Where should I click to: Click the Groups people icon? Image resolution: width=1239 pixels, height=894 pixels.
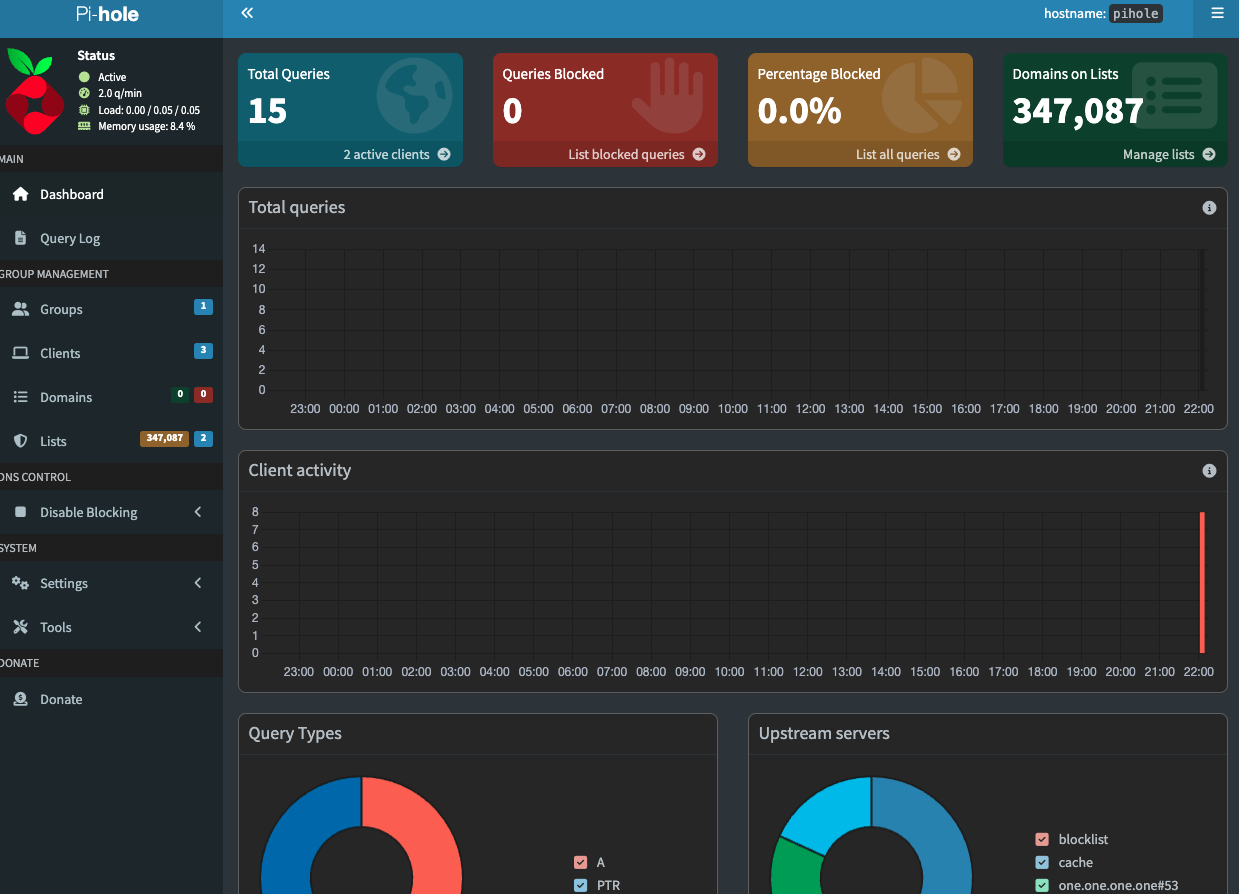pos(20,309)
